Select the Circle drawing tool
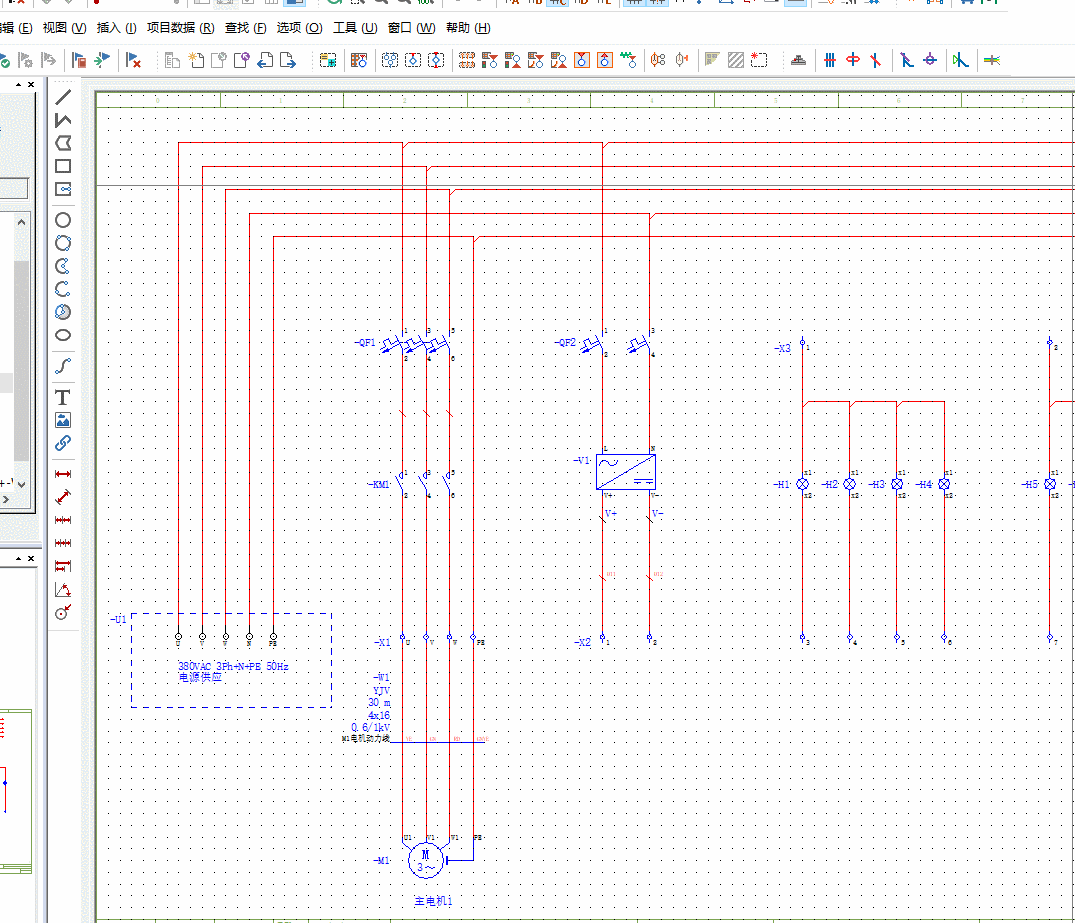 pyautogui.click(x=63, y=220)
